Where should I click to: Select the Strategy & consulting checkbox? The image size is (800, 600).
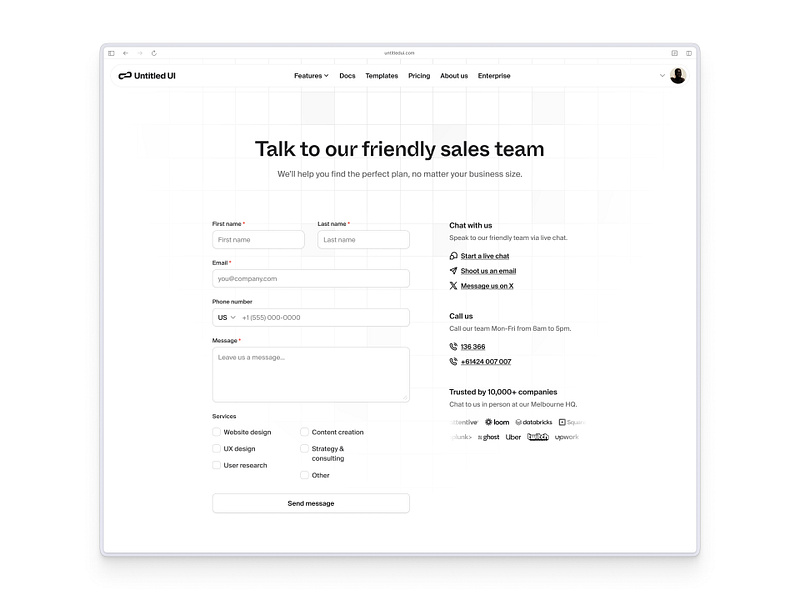click(x=305, y=448)
